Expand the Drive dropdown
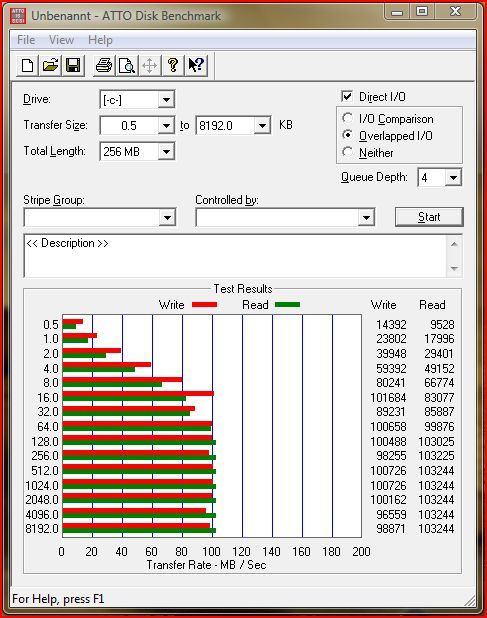The image size is (487, 618). (x=166, y=100)
